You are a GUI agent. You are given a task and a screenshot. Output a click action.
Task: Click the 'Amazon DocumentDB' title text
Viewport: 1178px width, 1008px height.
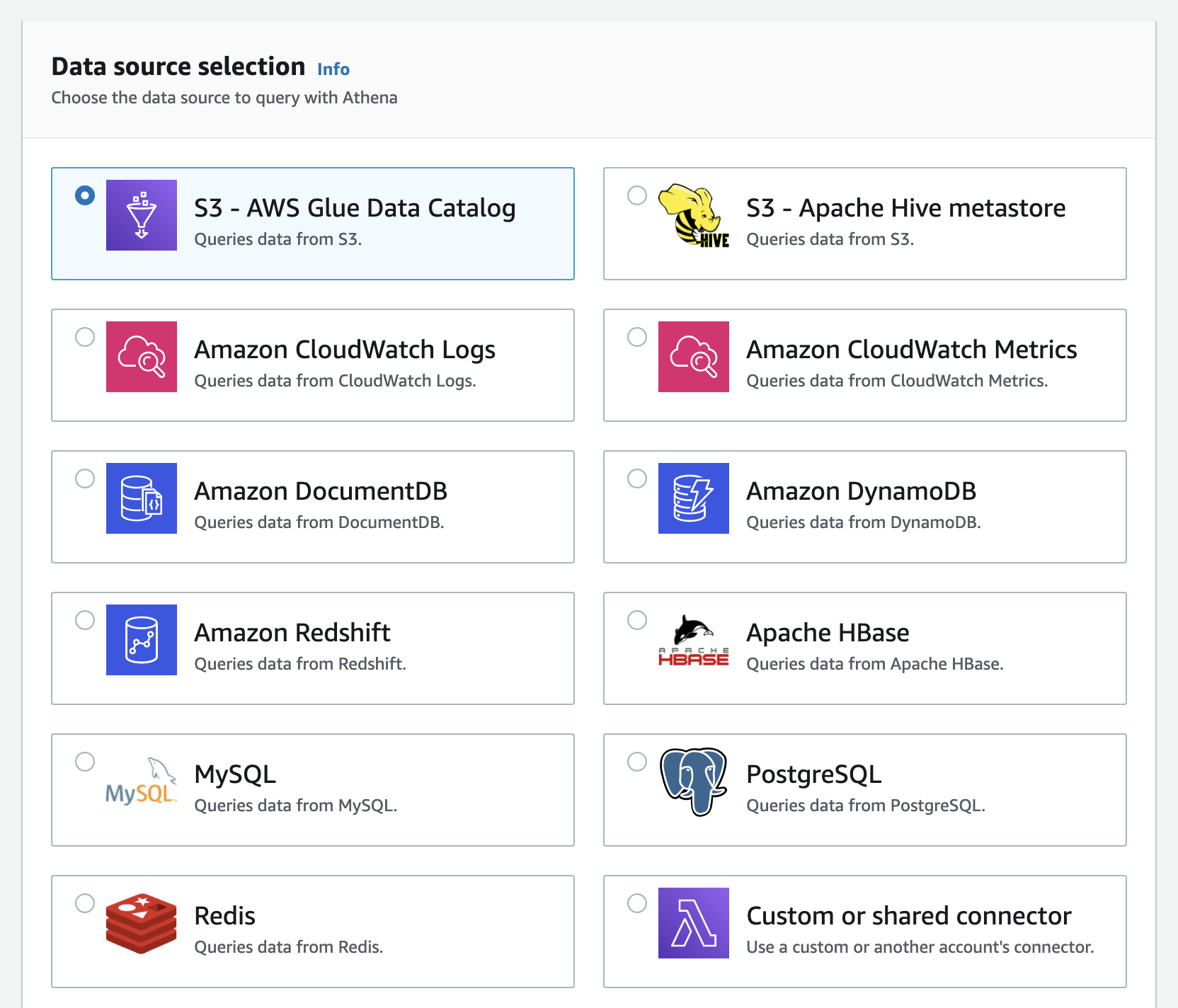click(x=321, y=491)
